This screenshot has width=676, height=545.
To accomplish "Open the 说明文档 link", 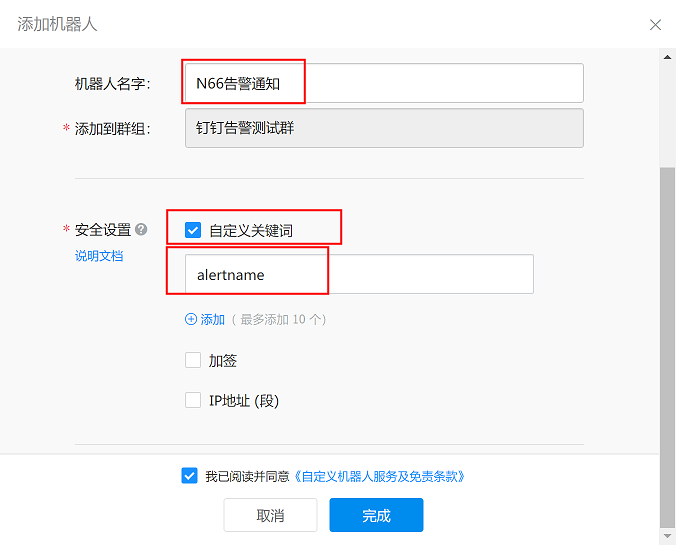I will pos(99,256).
